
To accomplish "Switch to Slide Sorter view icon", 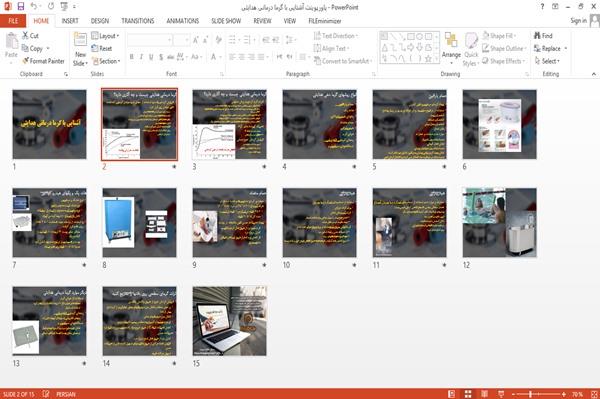I will point(468,394).
